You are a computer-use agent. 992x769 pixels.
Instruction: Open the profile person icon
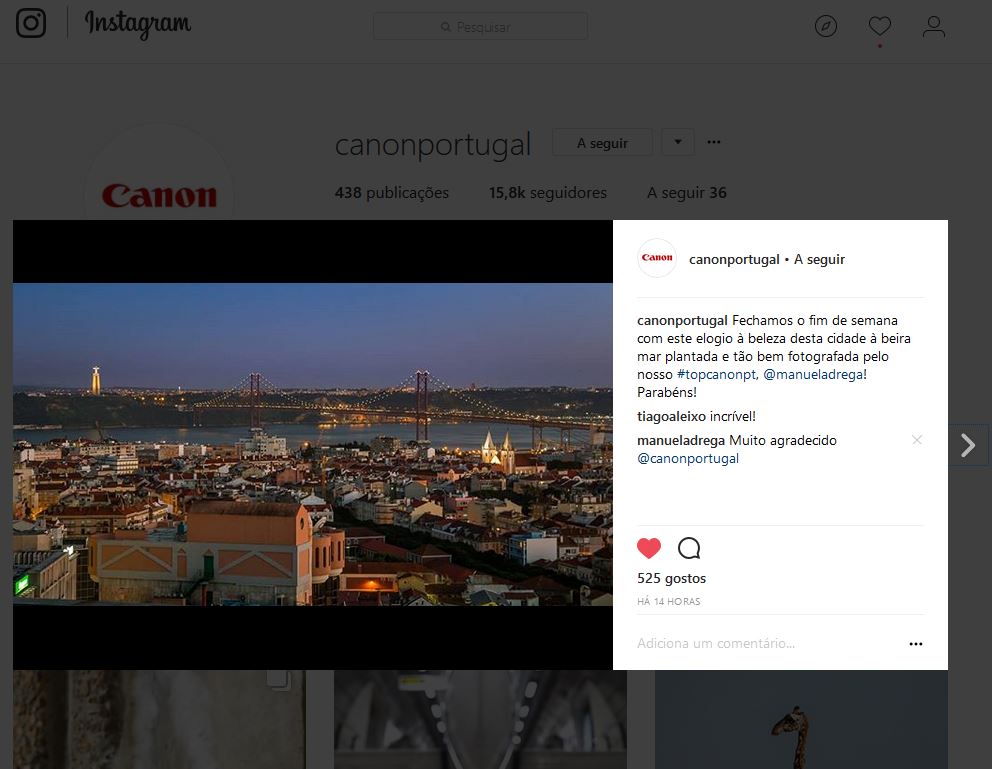(933, 27)
